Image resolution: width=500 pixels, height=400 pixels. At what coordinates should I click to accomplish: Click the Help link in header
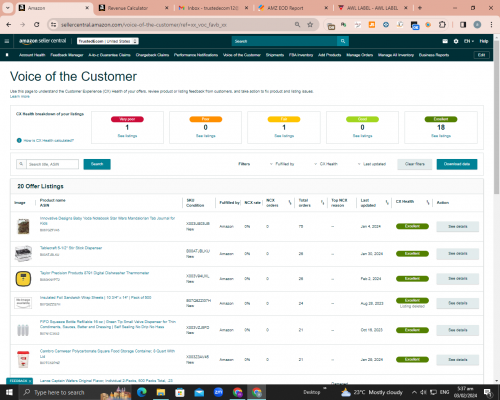[x=484, y=41]
